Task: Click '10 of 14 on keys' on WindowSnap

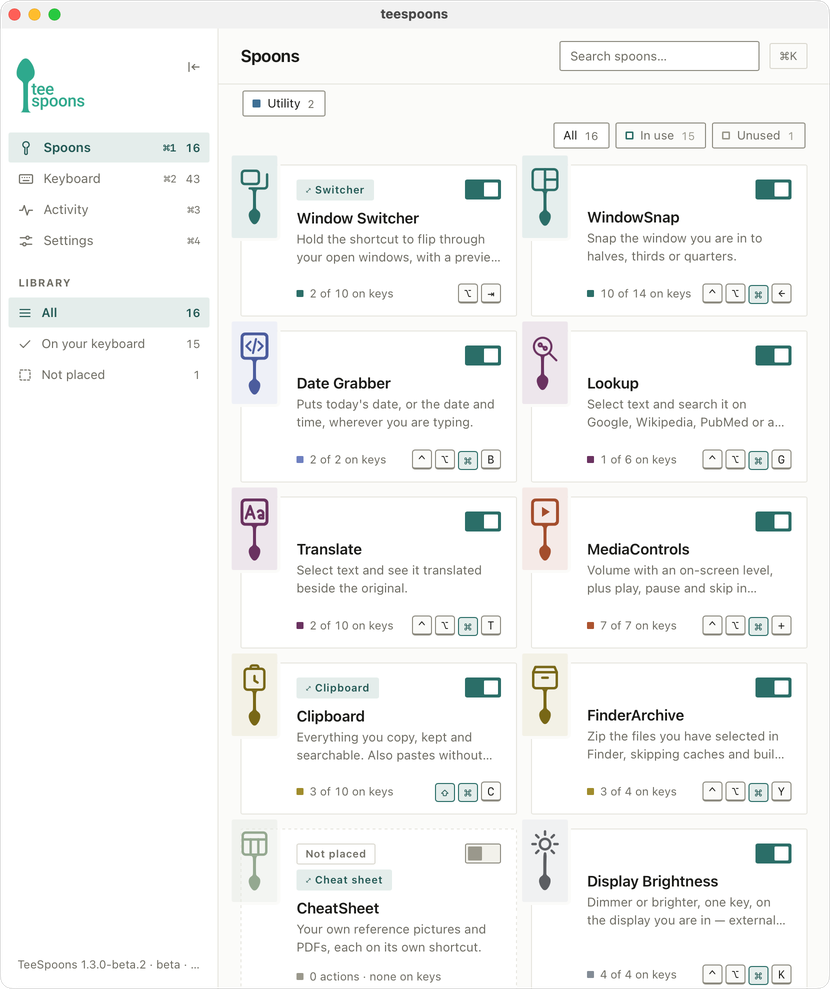Action: (x=646, y=293)
